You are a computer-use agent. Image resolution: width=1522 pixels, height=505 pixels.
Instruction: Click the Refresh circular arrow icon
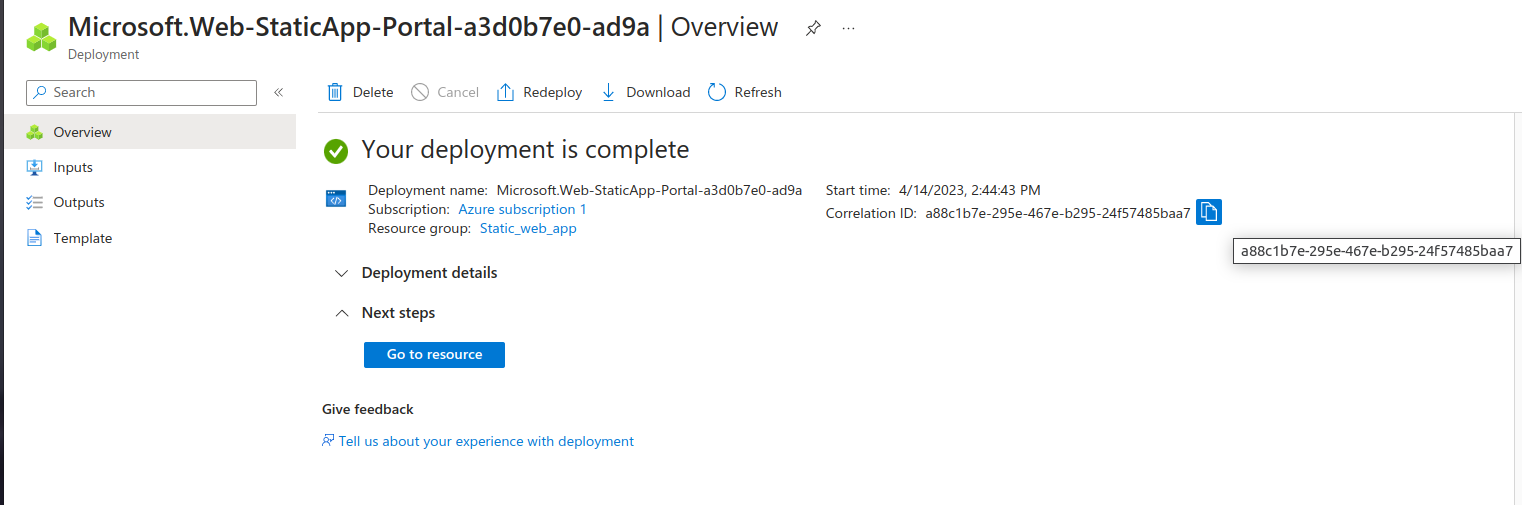[x=716, y=92]
